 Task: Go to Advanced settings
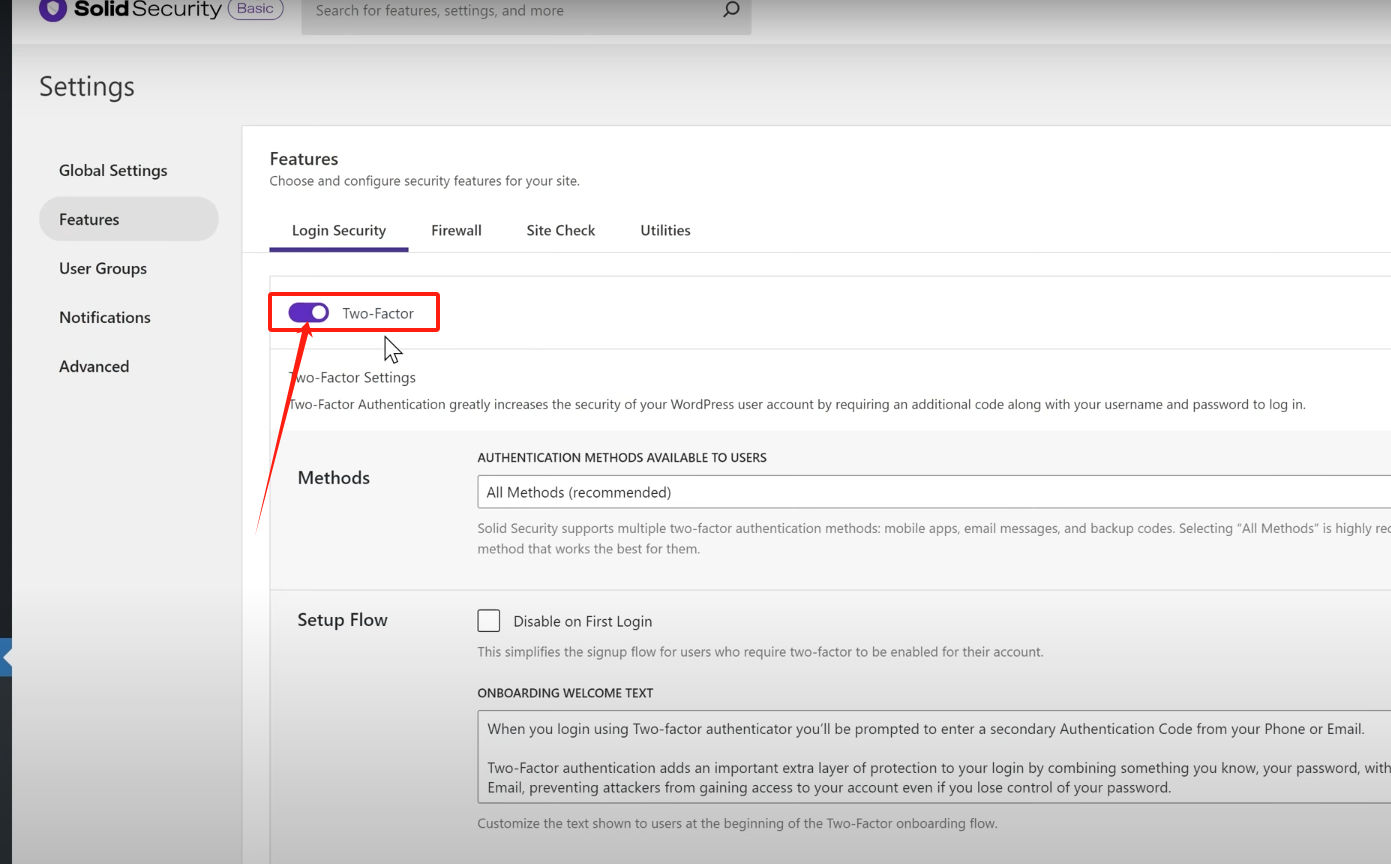(94, 366)
